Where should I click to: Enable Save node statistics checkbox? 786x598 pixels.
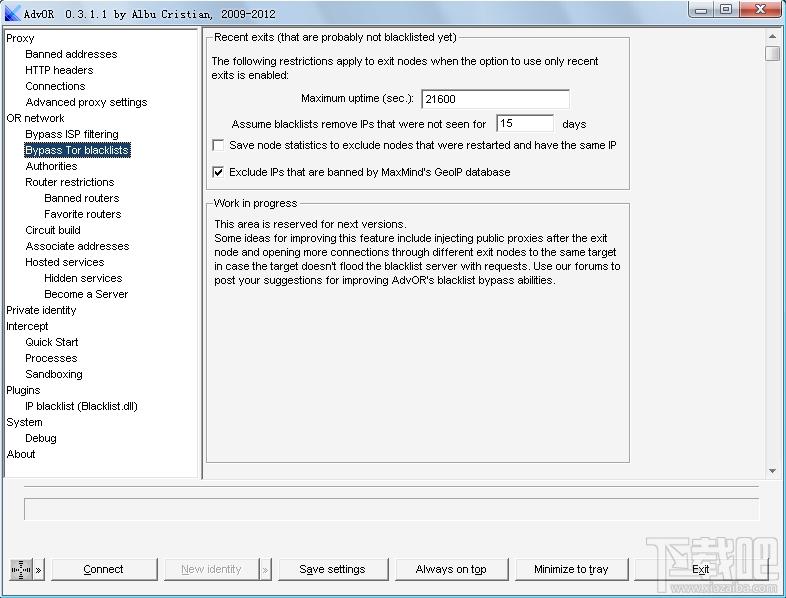[x=218, y=145]
